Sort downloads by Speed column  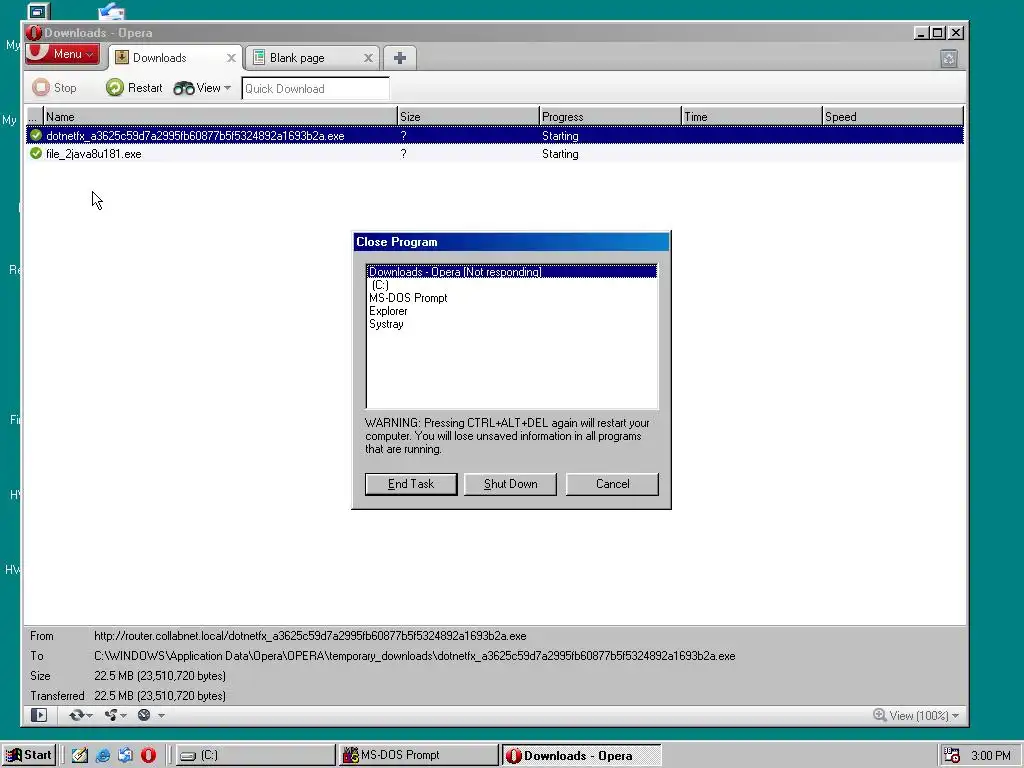(893, 116)
